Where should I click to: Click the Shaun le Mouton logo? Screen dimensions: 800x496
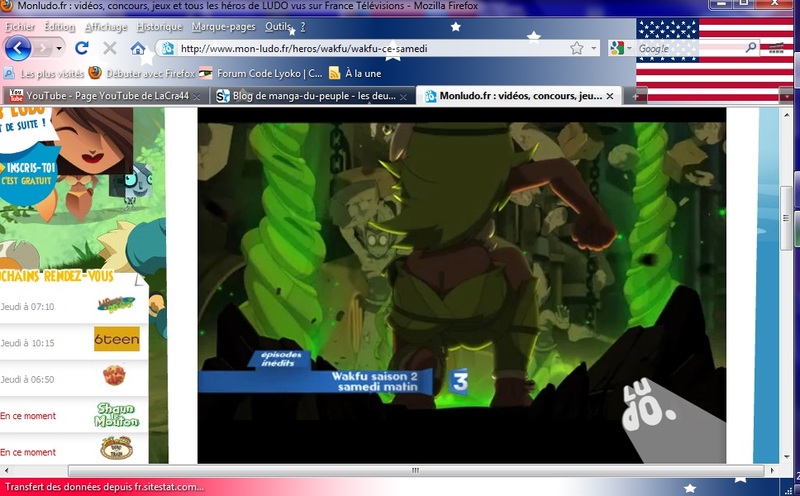[116, 414]
